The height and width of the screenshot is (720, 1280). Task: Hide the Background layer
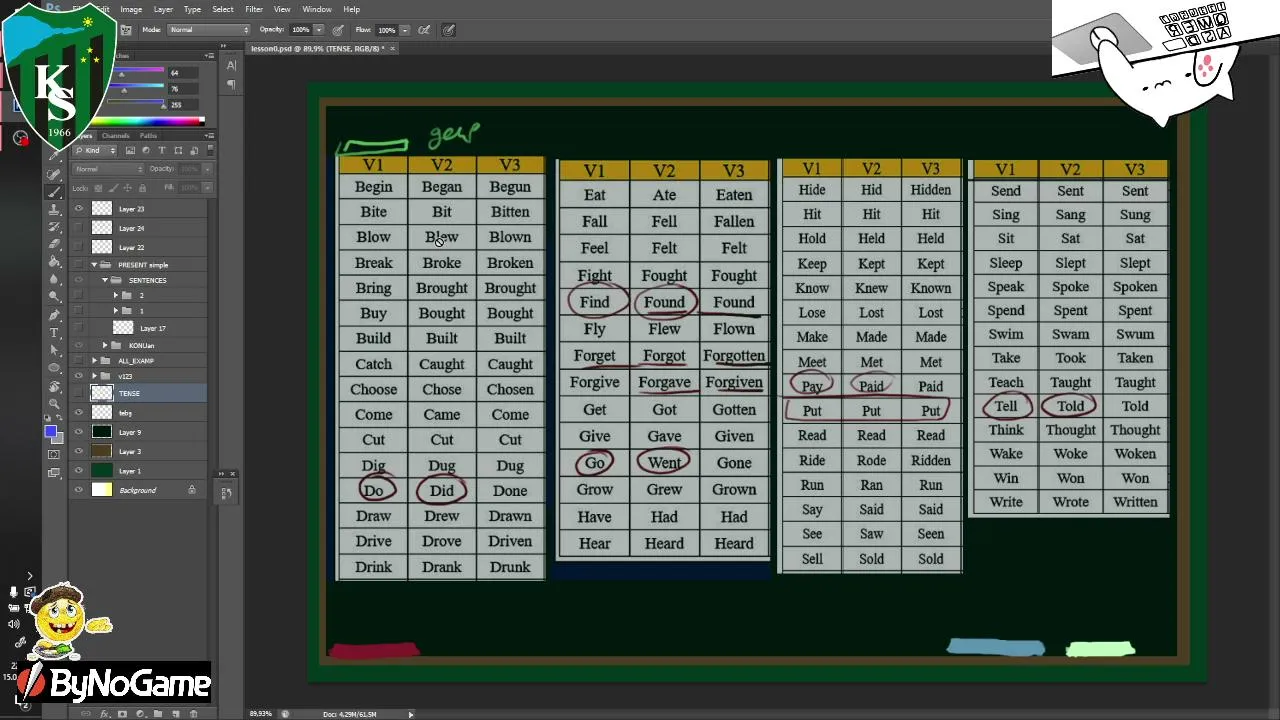(79, 490)
